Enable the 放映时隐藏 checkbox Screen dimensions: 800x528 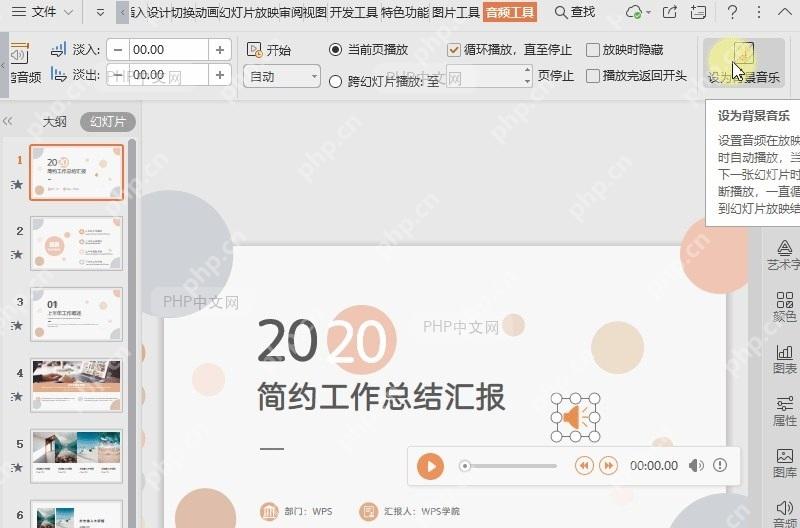593,49
